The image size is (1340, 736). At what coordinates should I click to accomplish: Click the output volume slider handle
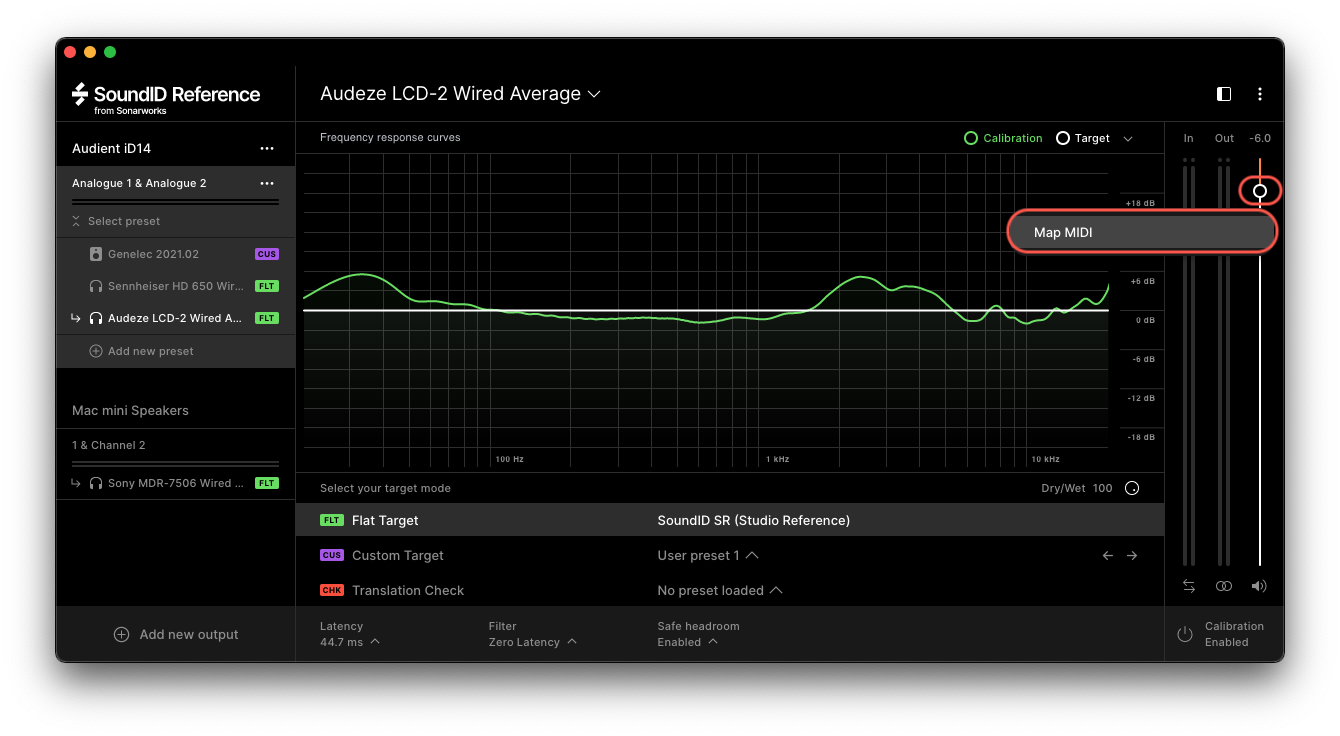coord(1260,190)
